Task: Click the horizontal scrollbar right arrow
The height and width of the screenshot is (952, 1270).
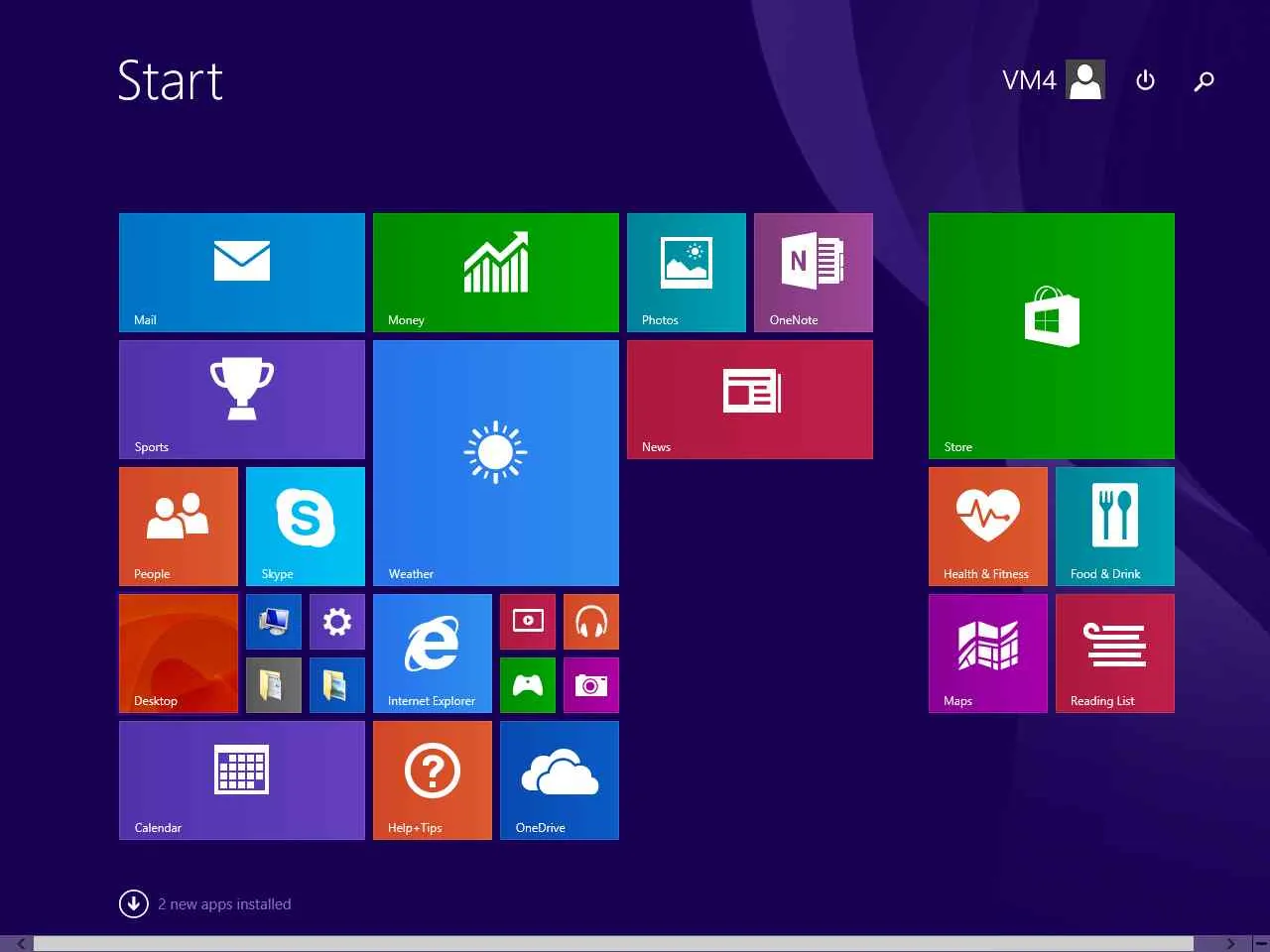Action: pos(1230,943)
